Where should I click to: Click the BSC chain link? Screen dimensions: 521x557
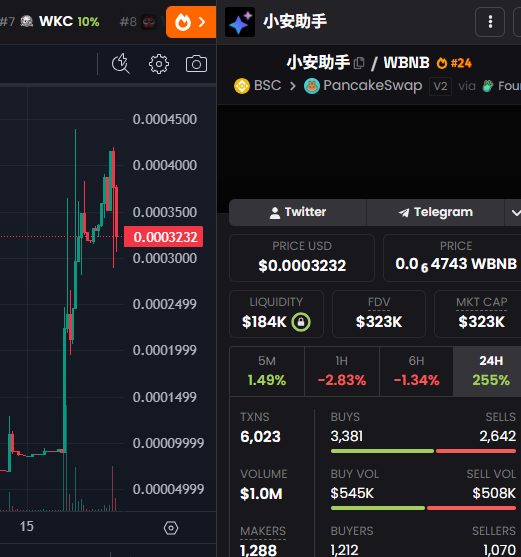coord(258,86)
